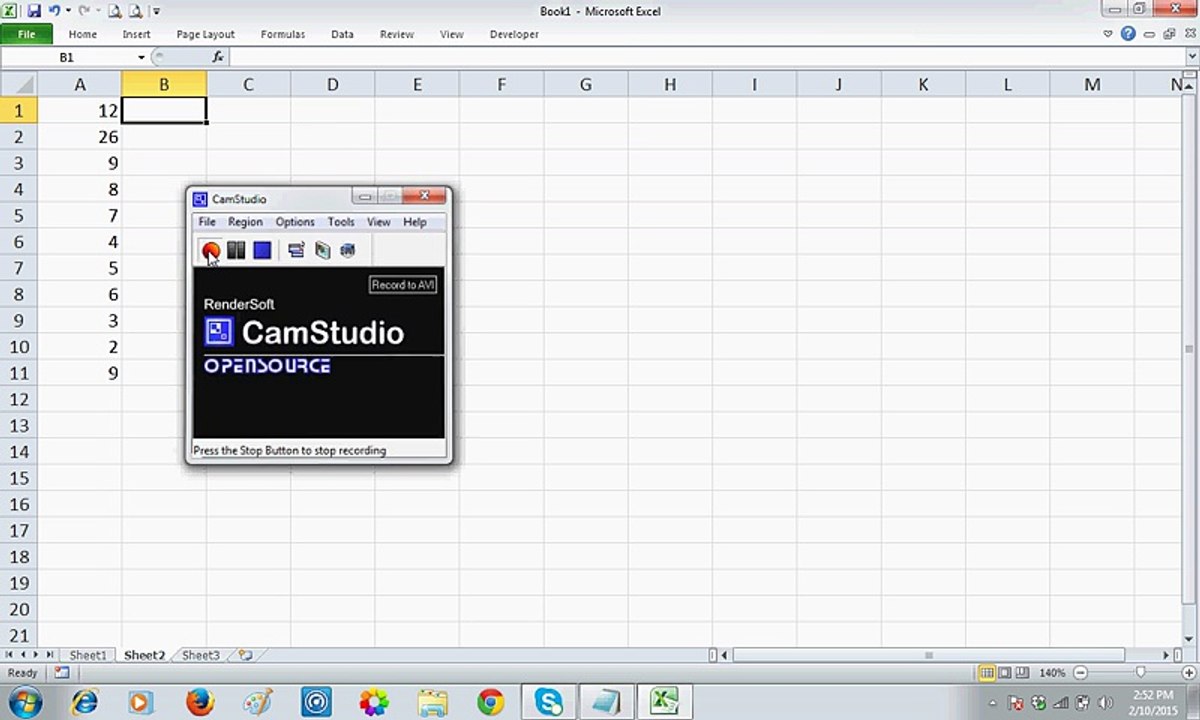Click the Undo arrow in Excel's toolbar
The height and width of the screenshot is (720, 1200).
(54, 11)
